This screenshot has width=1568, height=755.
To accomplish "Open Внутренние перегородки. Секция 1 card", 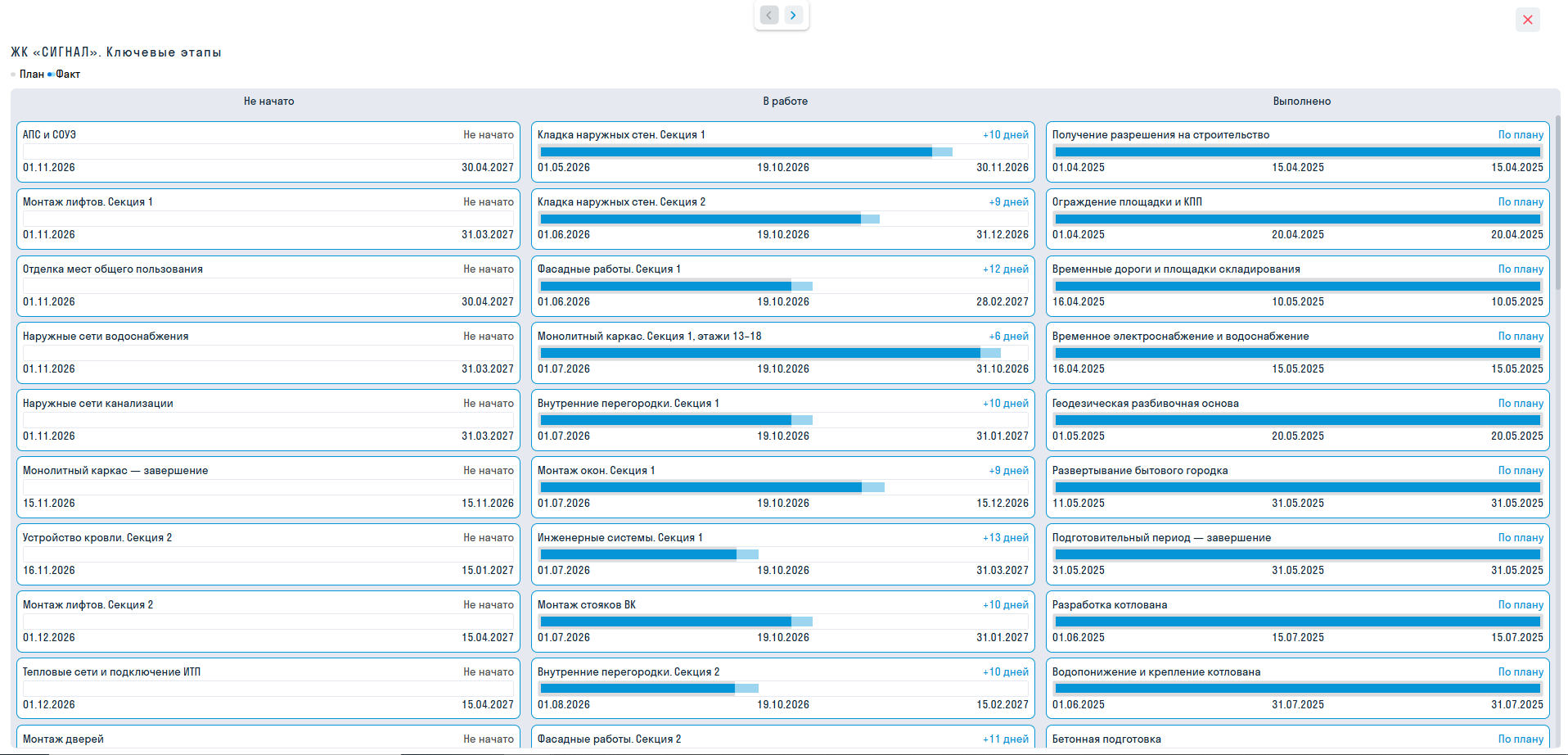I will tap(783, 420).
